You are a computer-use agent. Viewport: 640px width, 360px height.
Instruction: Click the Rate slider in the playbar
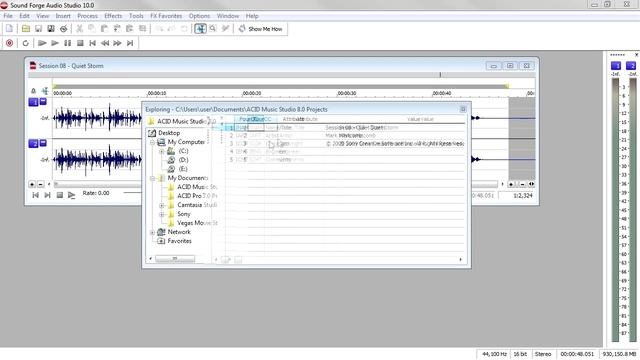click(x=132, y=193)
